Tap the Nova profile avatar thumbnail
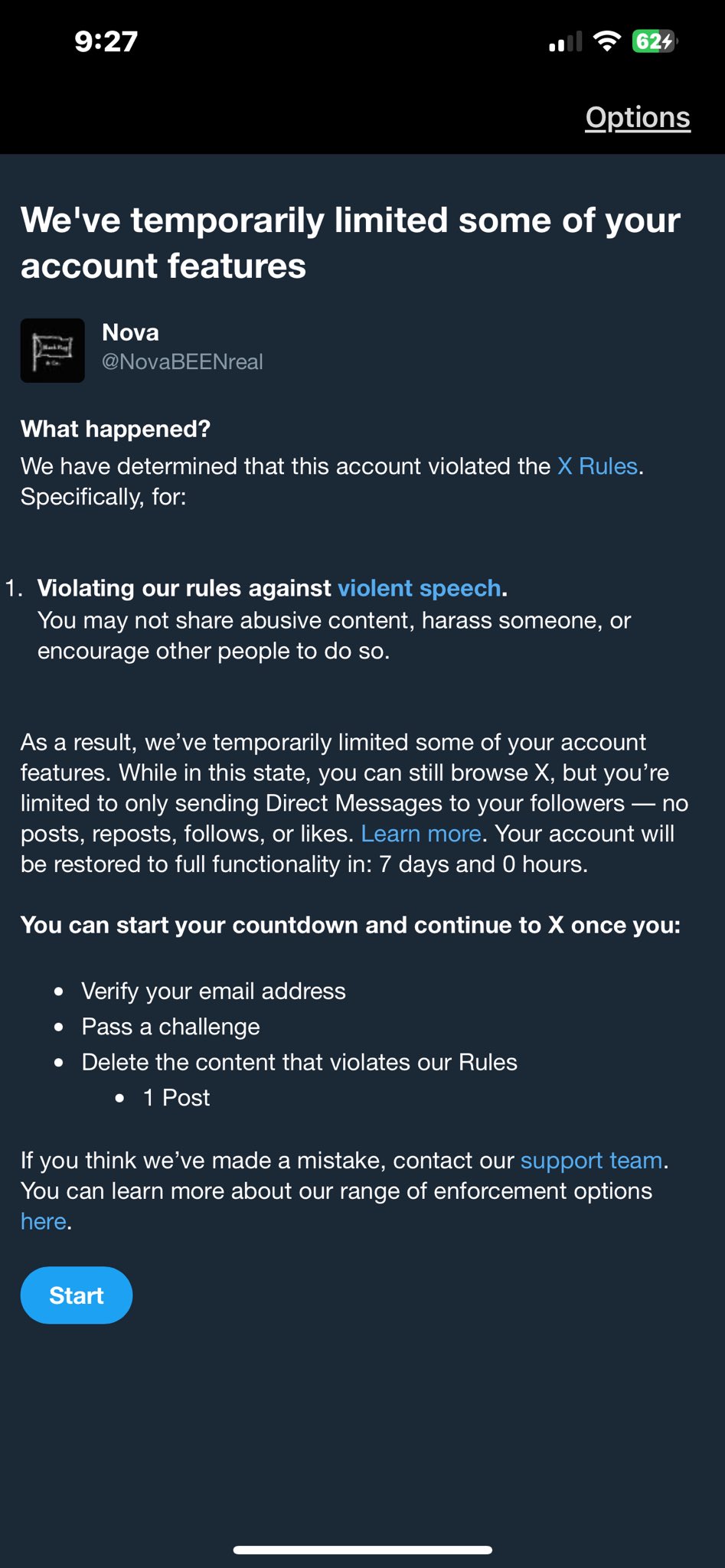Viewport: 725px width, 1568px height. (x=52, y=351)
